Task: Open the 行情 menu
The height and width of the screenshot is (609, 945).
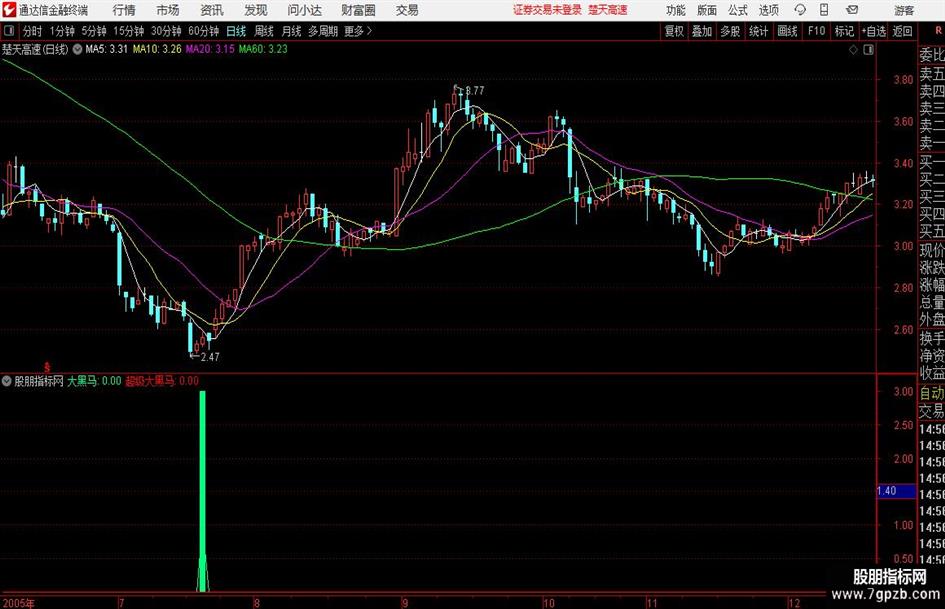Action: click(124, 10)
